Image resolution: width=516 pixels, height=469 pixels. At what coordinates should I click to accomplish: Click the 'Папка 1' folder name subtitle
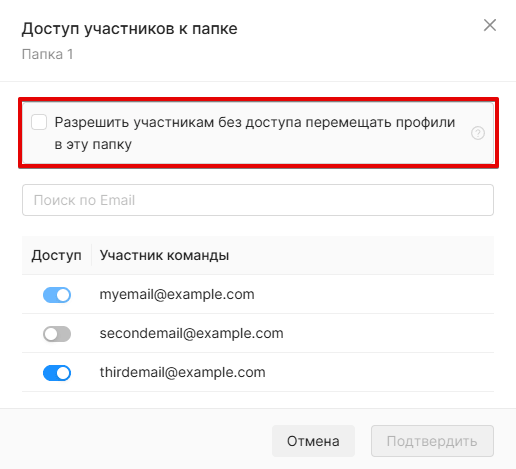[x=47, y=54]
